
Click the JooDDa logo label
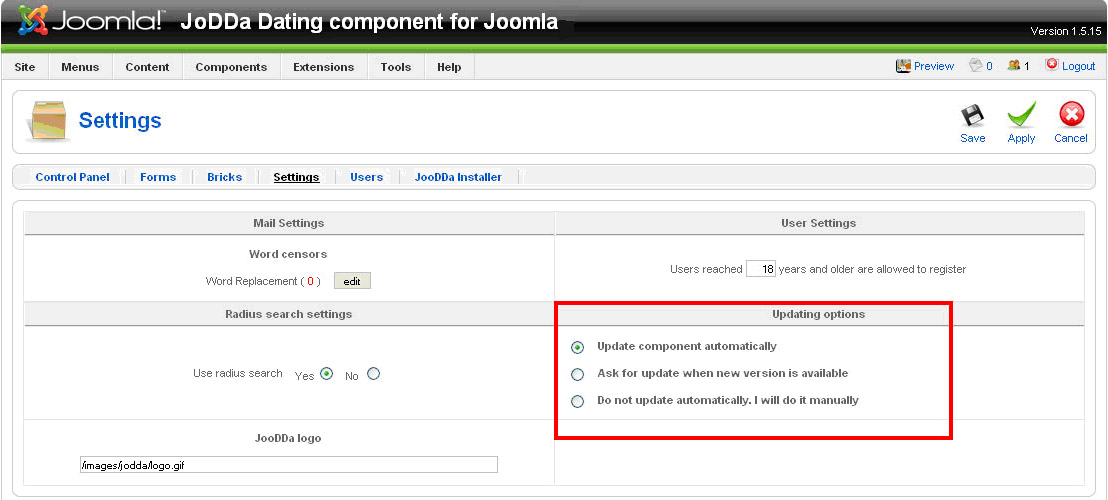coord(288,439)
